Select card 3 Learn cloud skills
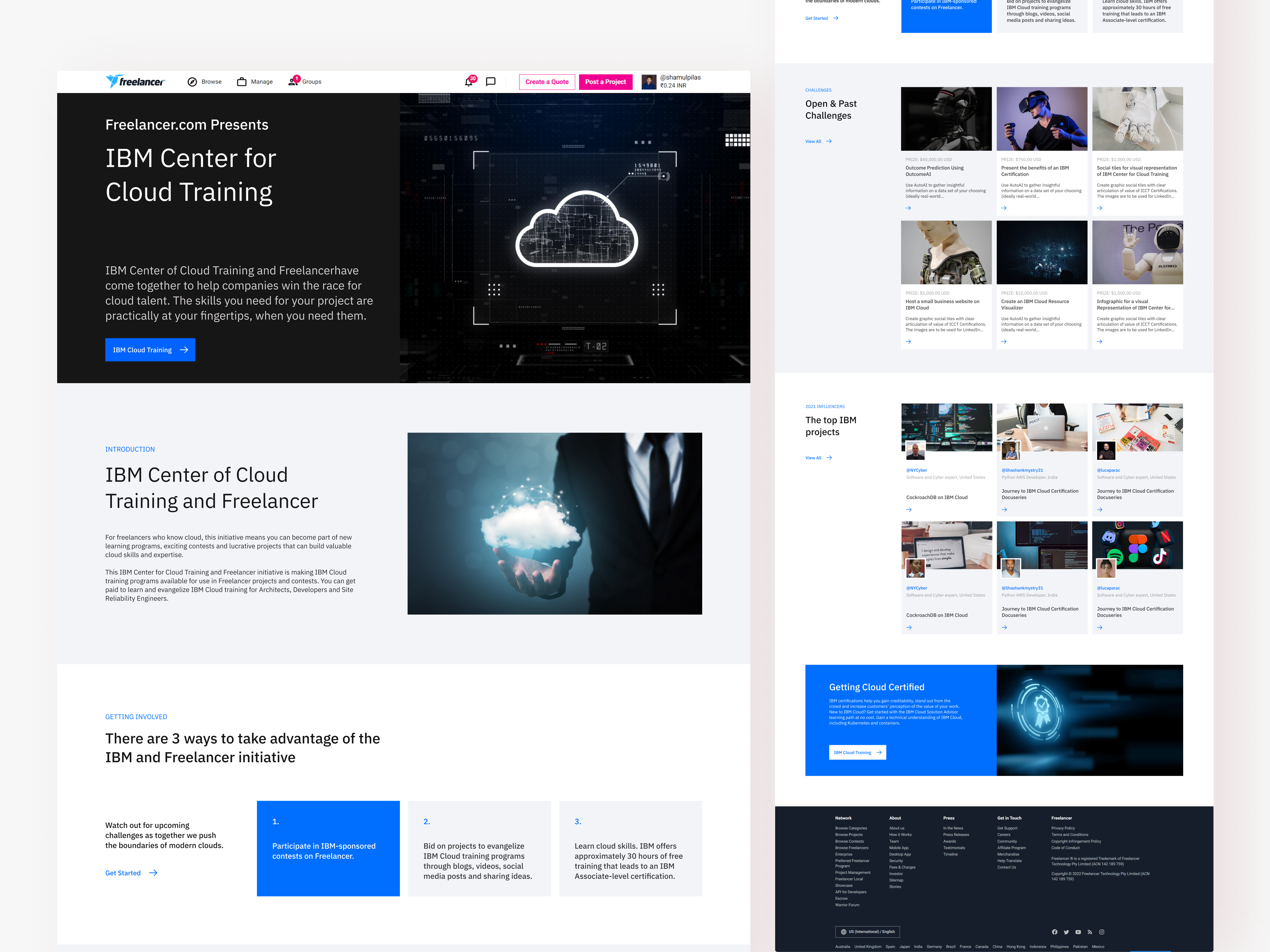1270x952 pixels. pyautogui.click(x=631, y=848)
